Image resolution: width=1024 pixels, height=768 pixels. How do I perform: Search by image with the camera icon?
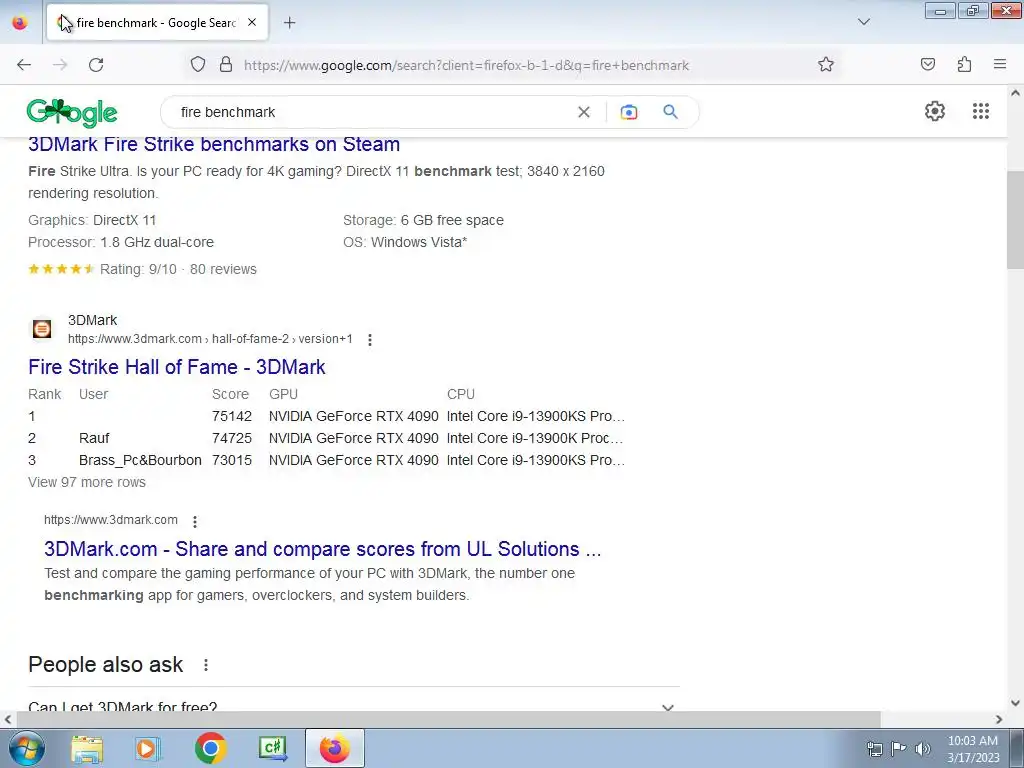629,112
